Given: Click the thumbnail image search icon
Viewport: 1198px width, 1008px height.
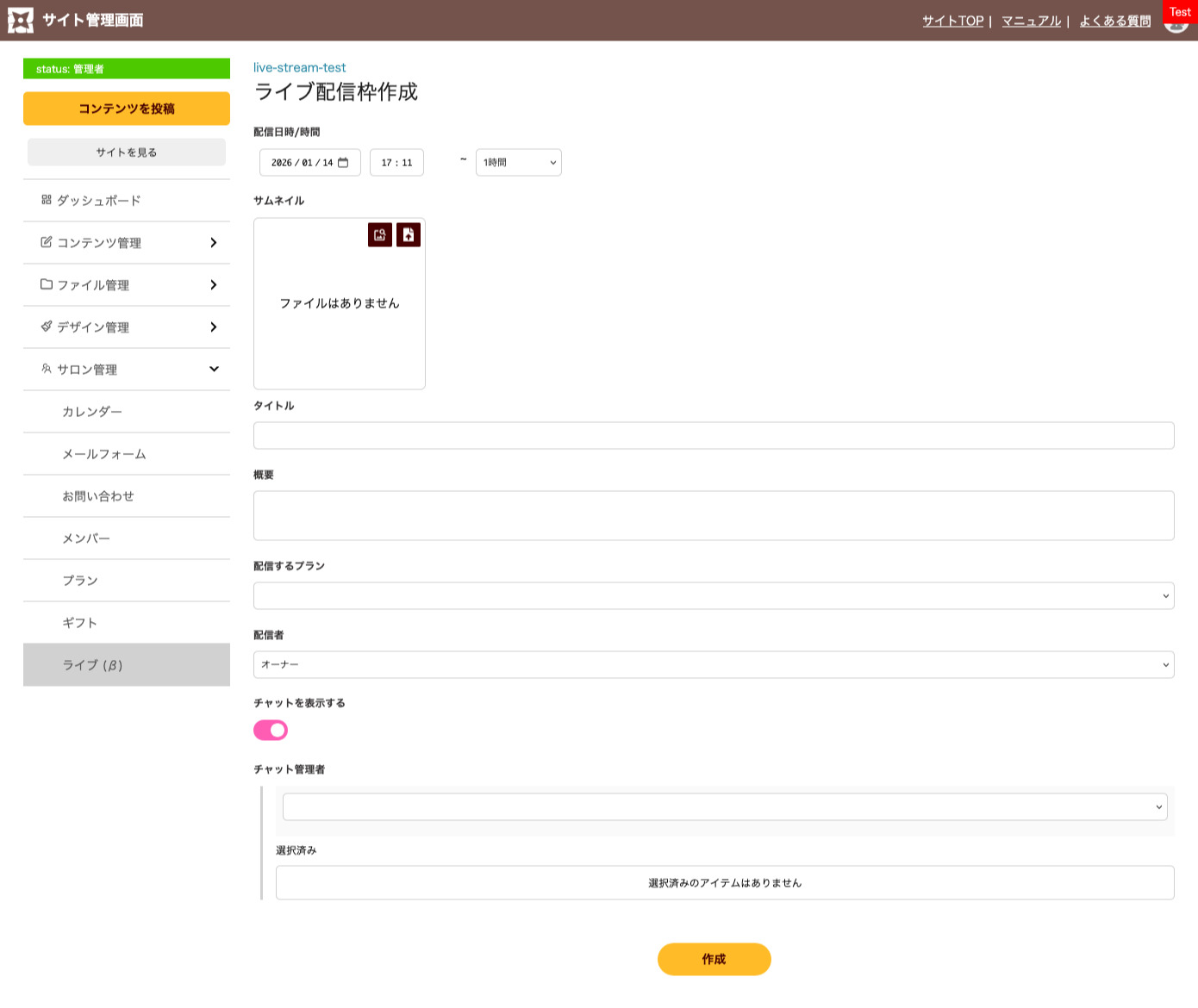Looking at the screenshot, I should [379, 235].
